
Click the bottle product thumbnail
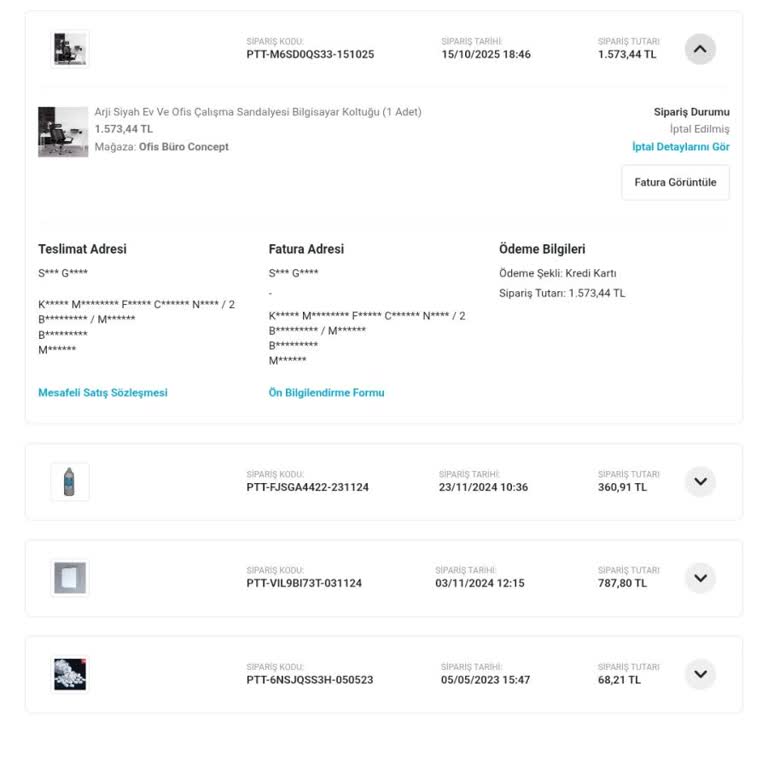coord(70,482)
